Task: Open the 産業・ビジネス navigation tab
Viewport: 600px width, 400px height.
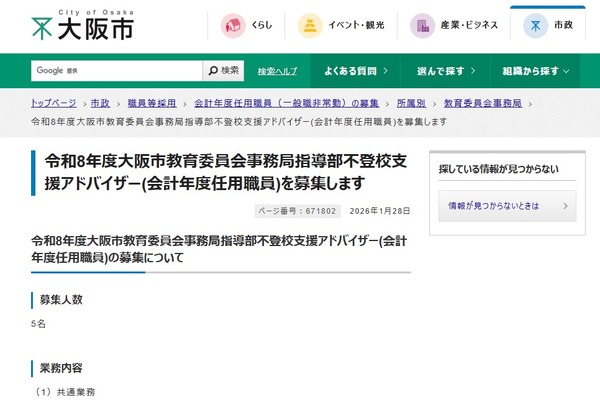Action: (454, 26)
